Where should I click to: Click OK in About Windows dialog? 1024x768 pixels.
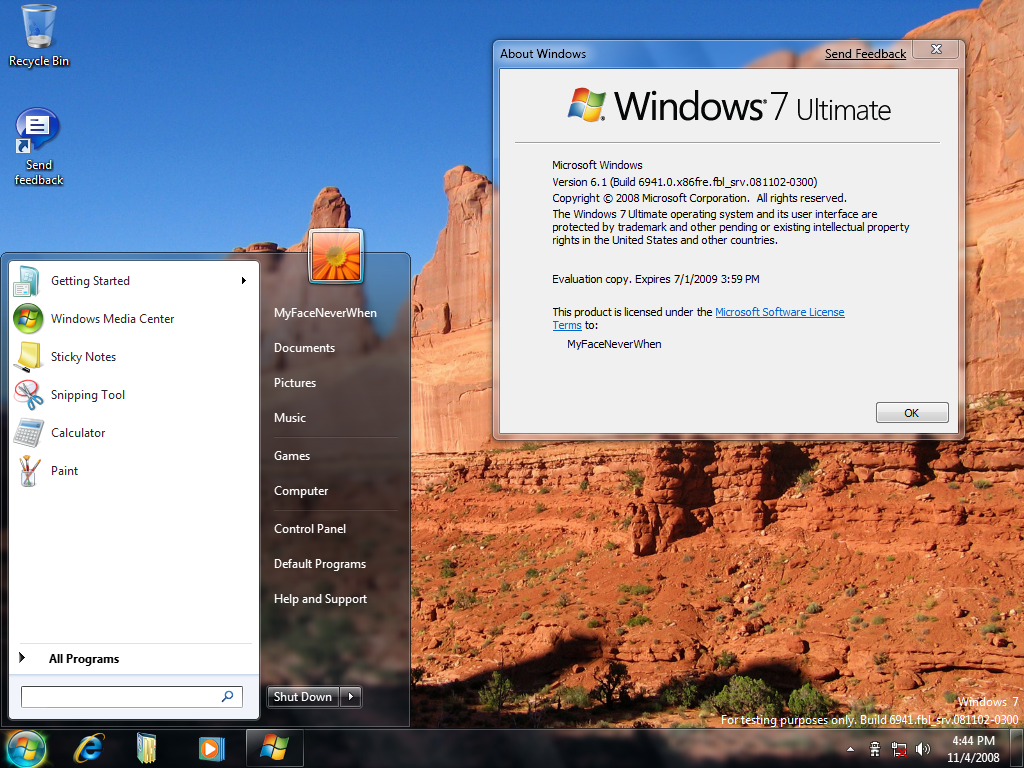(911, 413)
